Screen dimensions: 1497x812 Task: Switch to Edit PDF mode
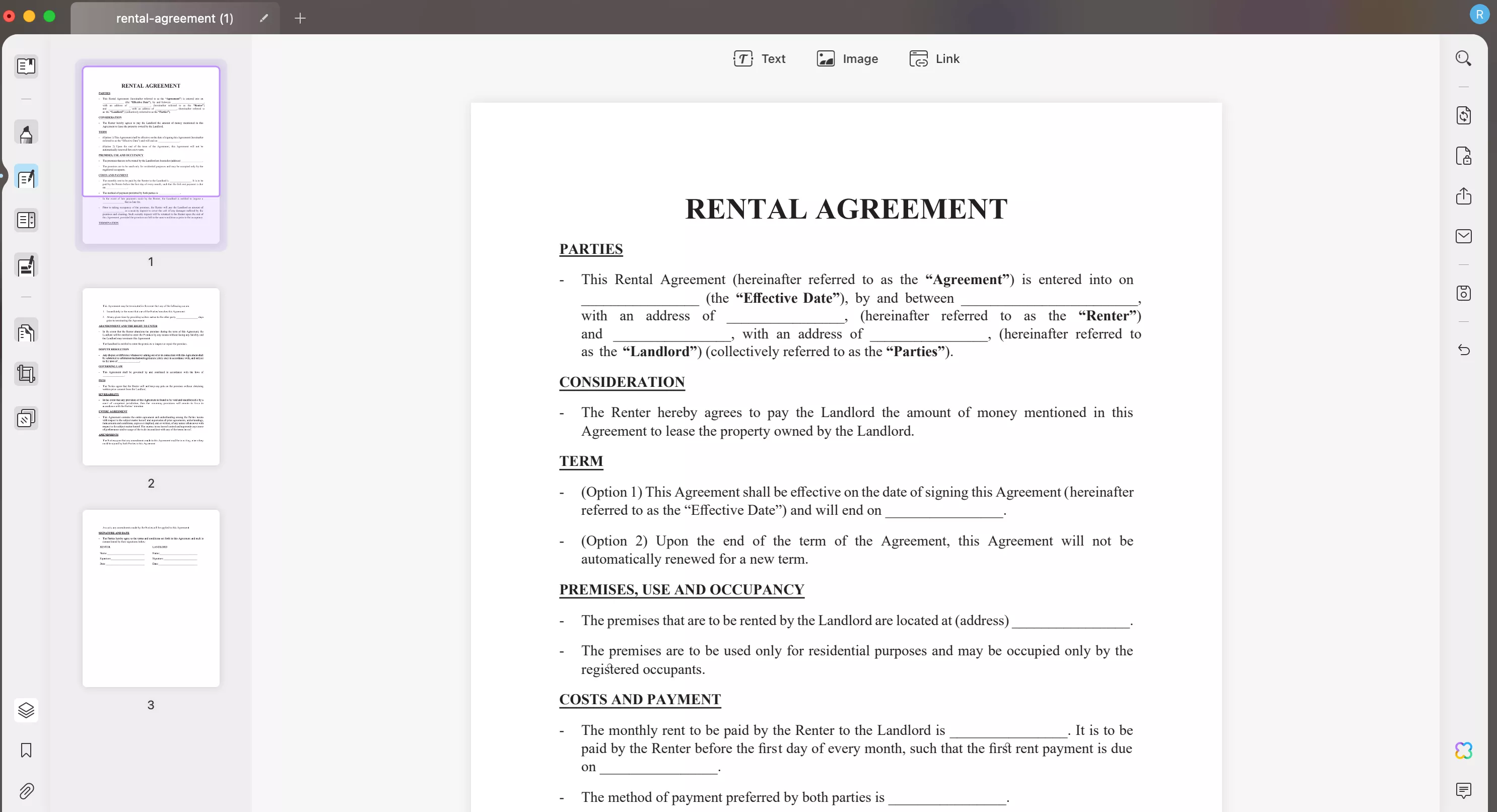pos(26,176)
